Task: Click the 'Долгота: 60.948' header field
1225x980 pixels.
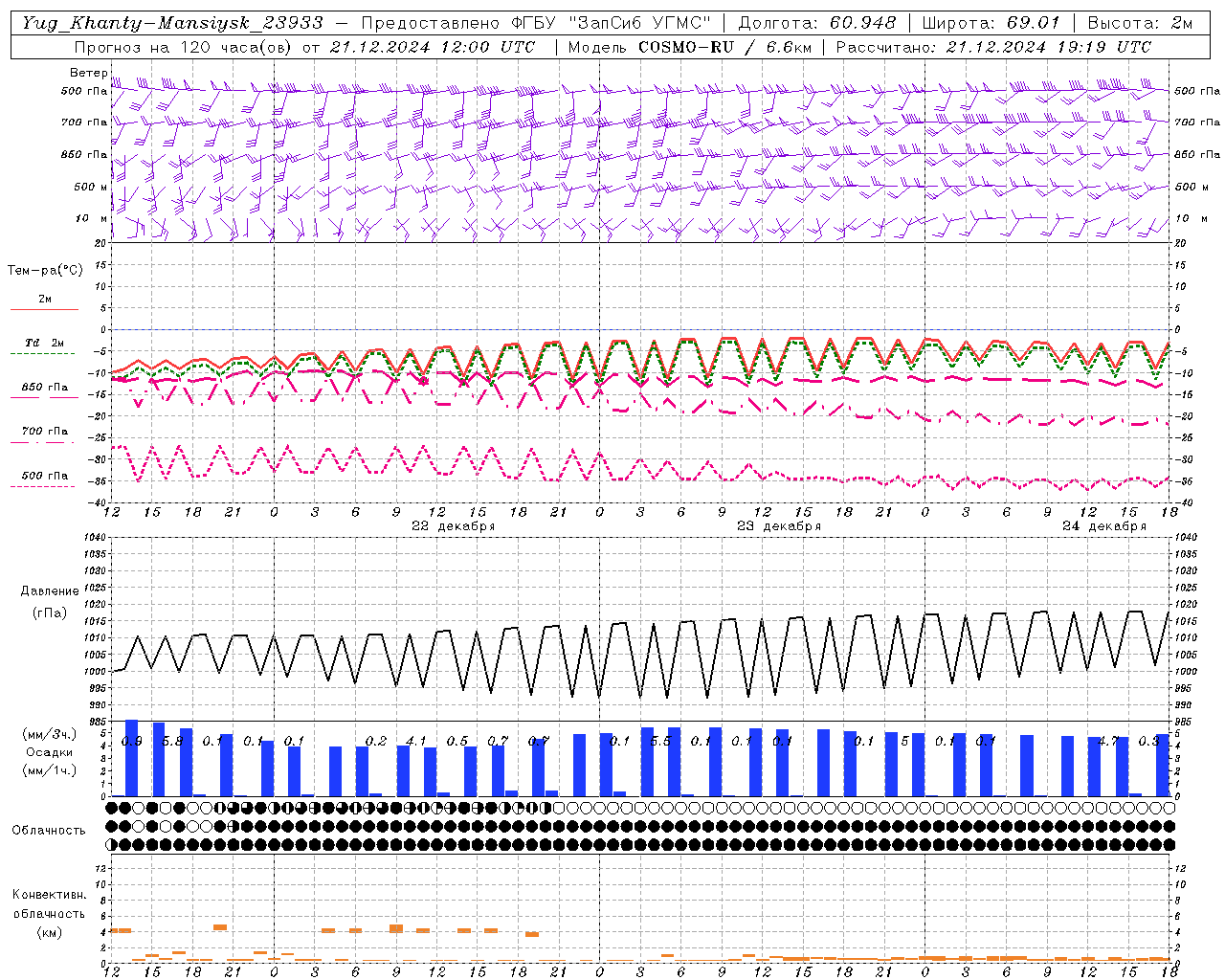Action: coord(817,23)
